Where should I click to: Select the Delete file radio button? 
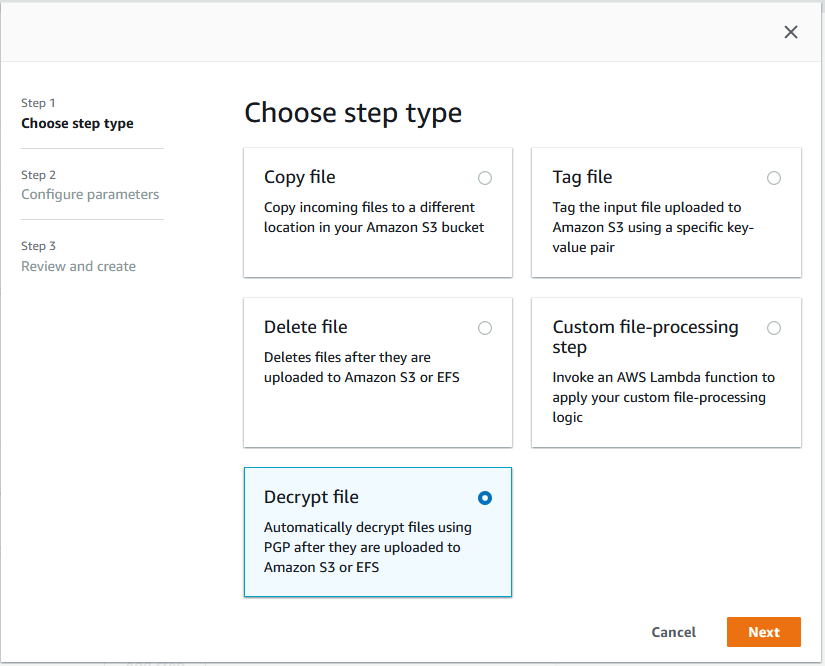tap(485, 327)
